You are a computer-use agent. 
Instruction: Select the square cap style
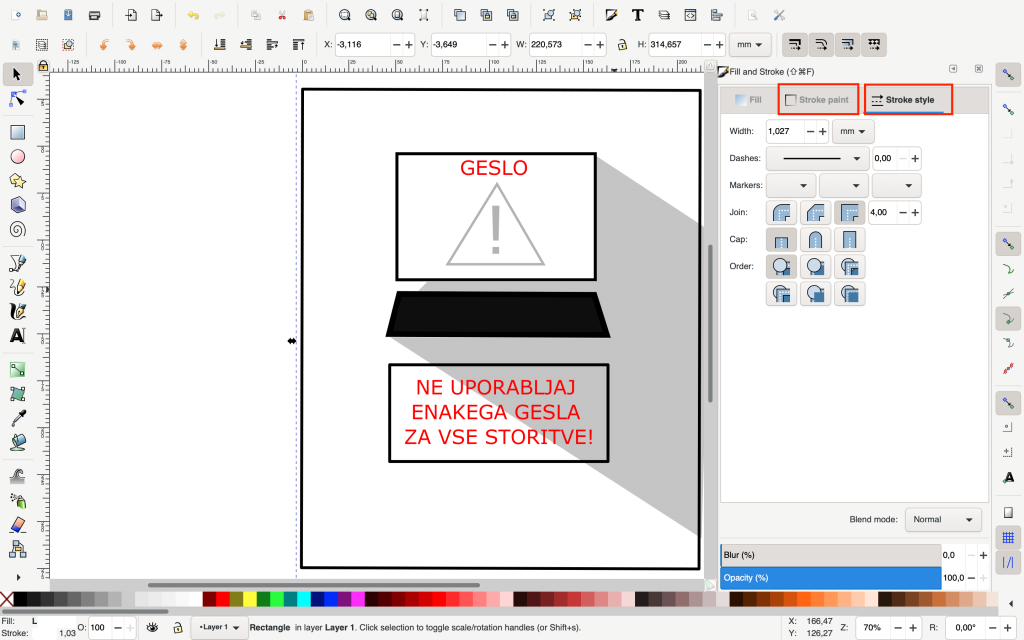(849, 240)
